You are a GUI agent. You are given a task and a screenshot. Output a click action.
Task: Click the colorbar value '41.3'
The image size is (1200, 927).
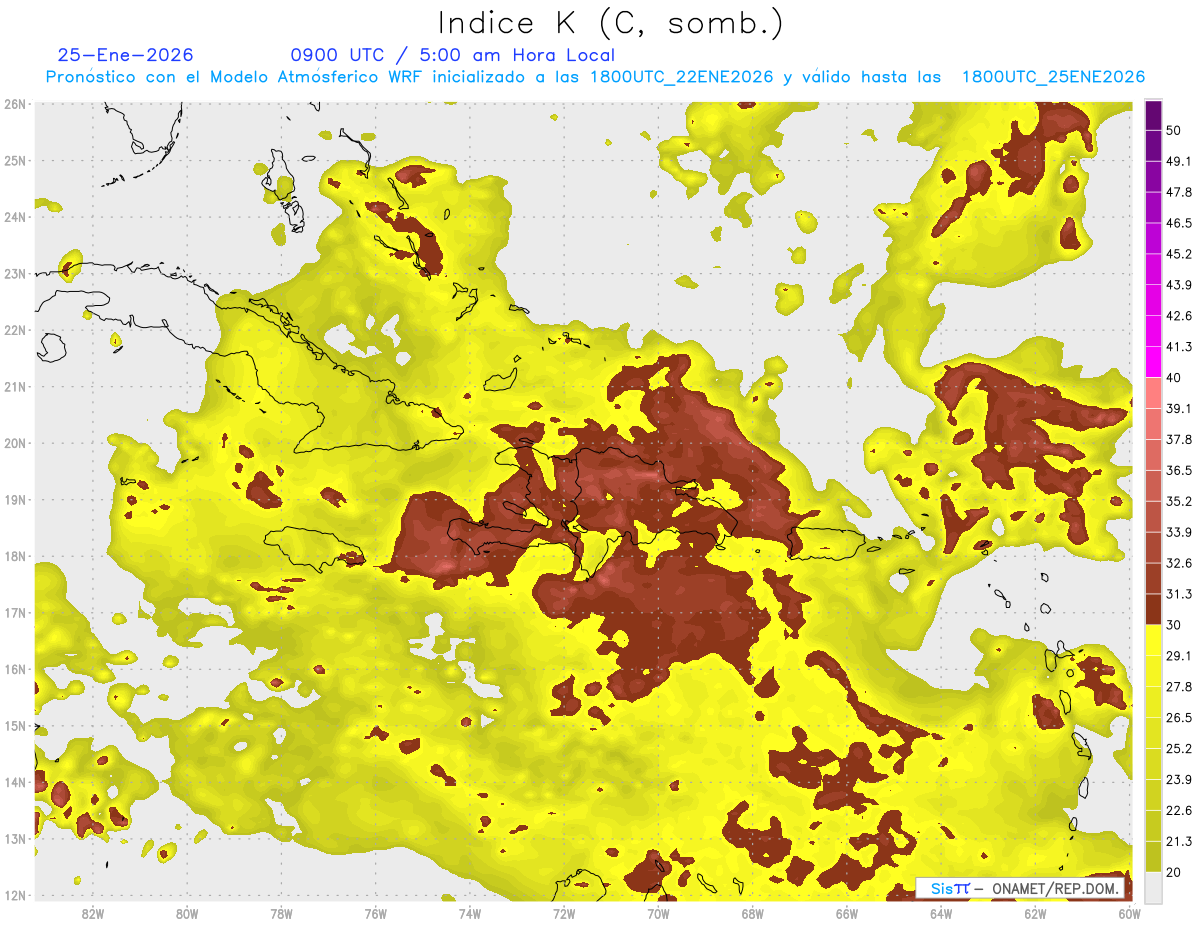1179,347
